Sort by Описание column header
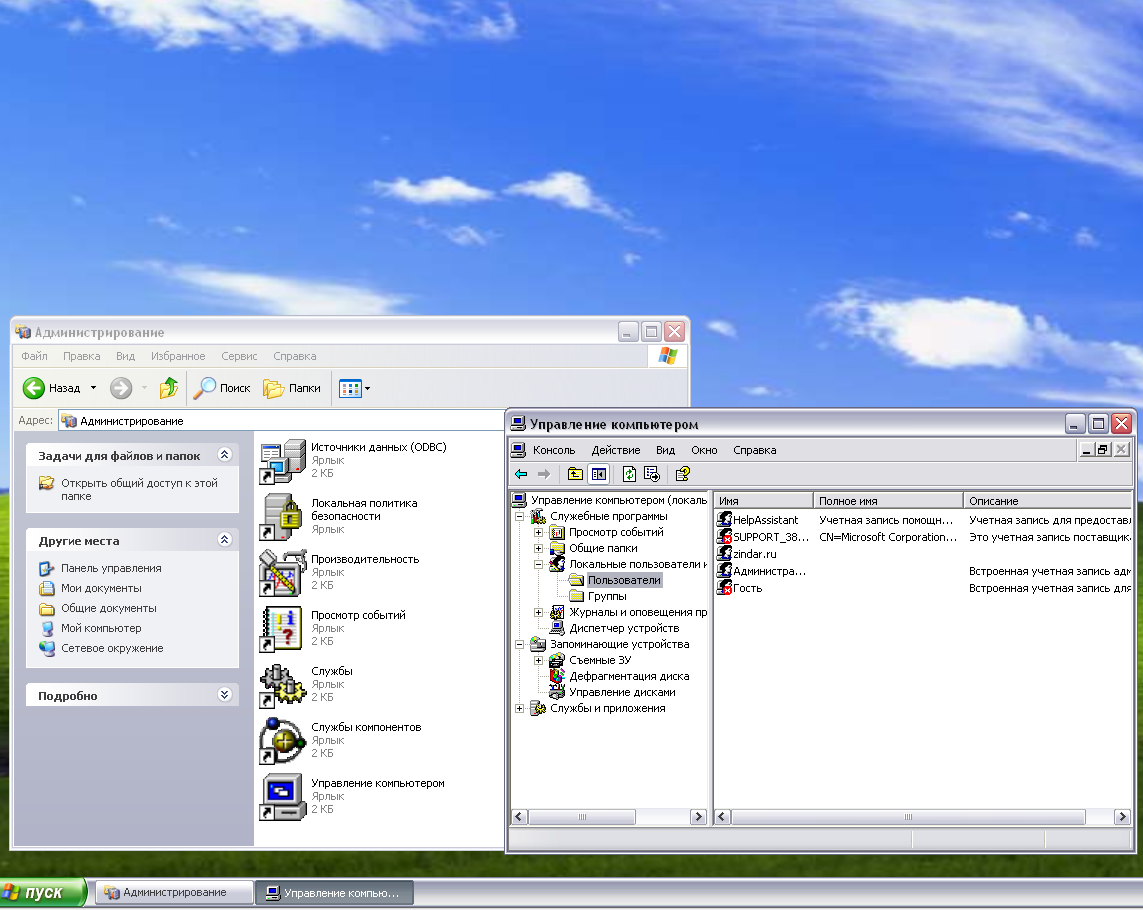 (x=1048, y=501)
